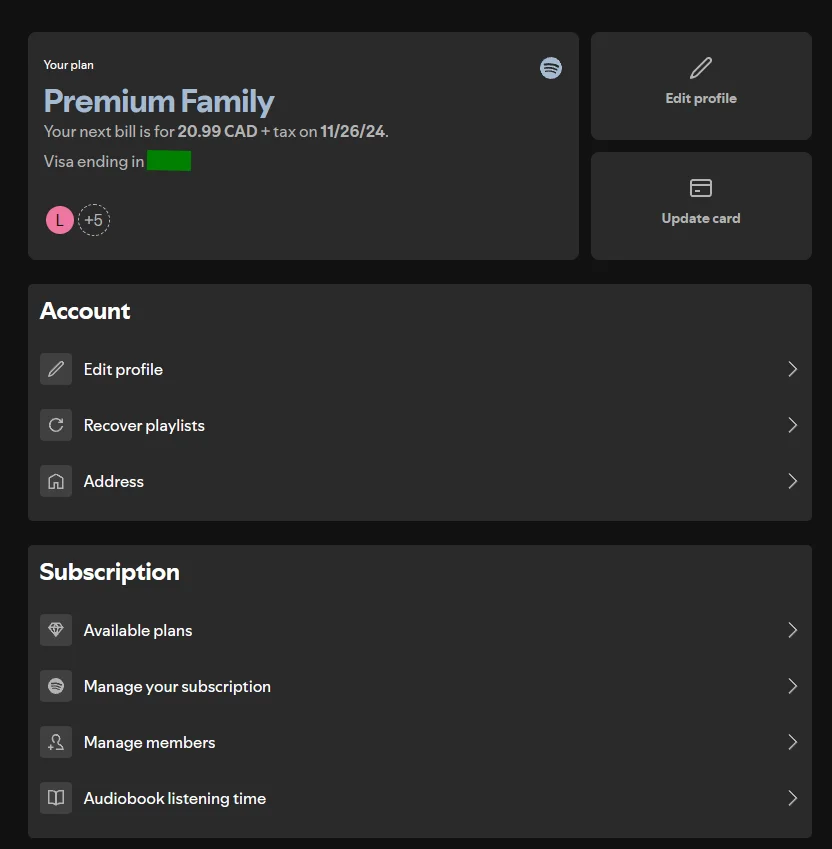
Task: Click the diamond icon beside Available plans
Action: [x=56, y=630]
